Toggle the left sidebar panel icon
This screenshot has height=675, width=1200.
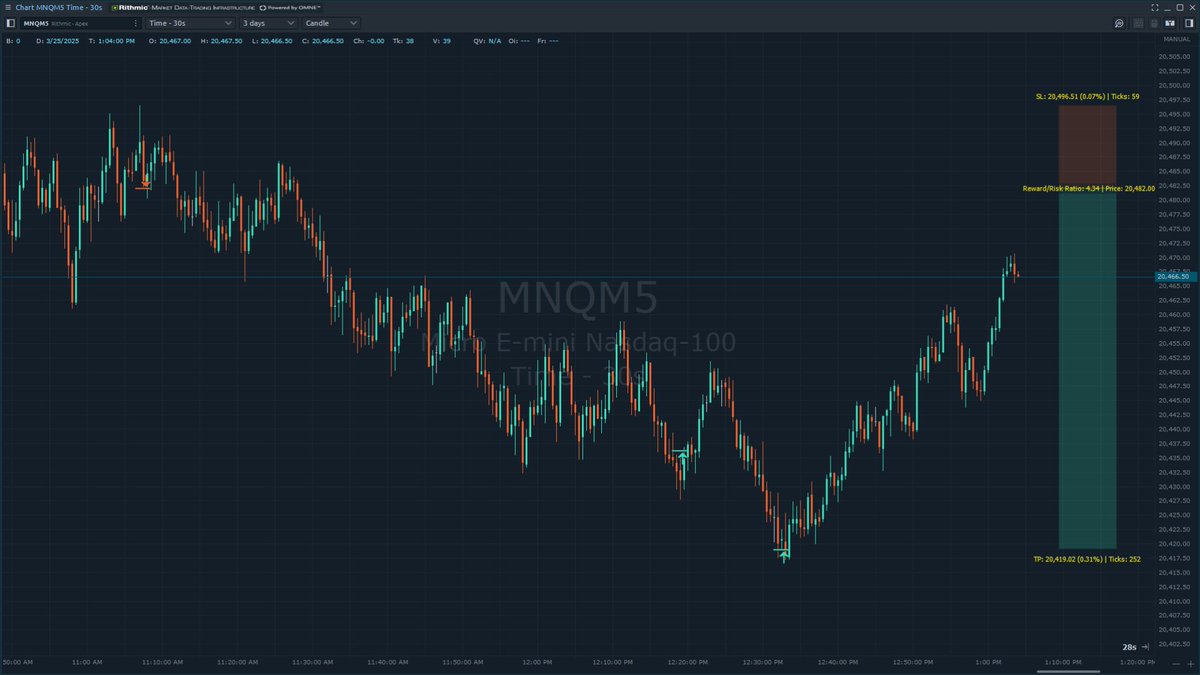[11, 23]
